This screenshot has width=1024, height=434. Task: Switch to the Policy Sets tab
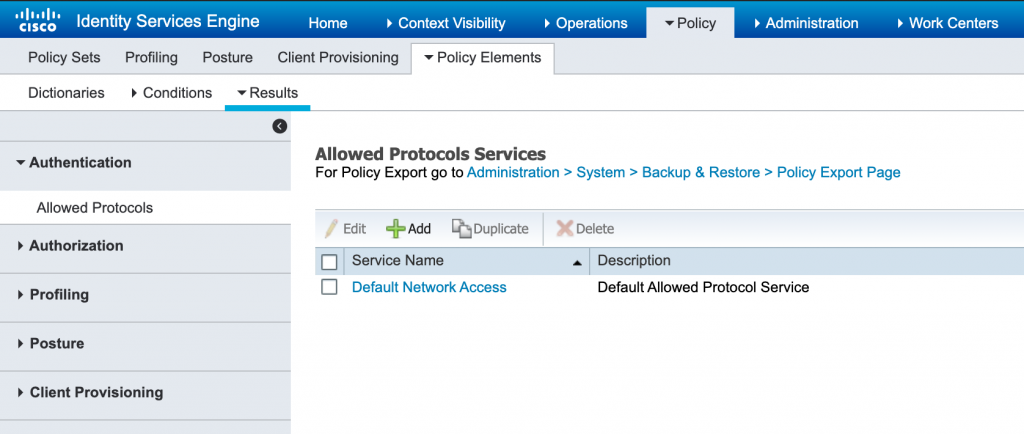coord(64,58)
